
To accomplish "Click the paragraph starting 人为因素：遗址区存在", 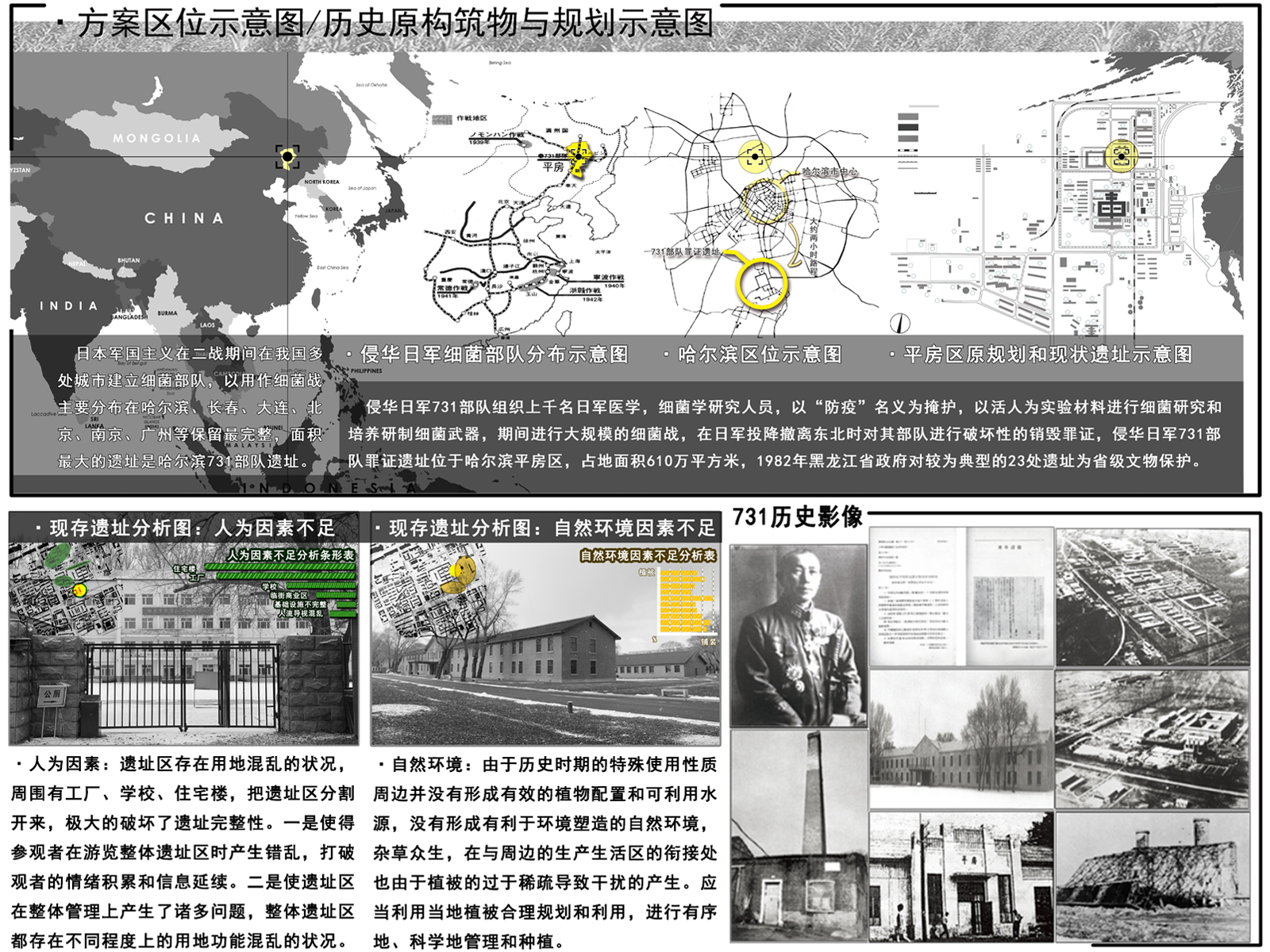I will pyautogui.click(x=183, y=852).
